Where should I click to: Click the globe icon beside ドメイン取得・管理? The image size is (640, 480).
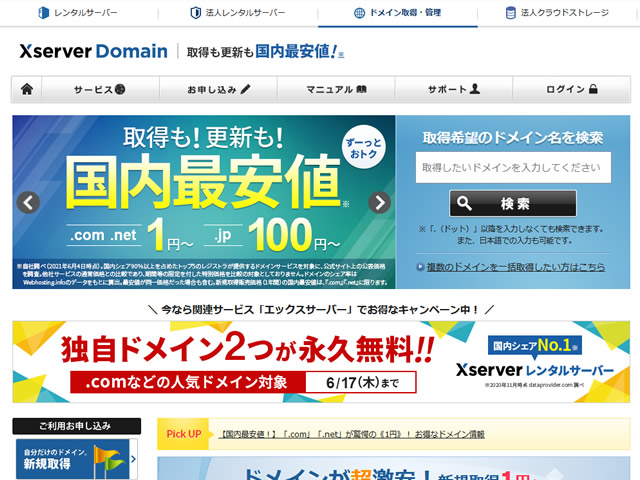(x=359, y=13)
